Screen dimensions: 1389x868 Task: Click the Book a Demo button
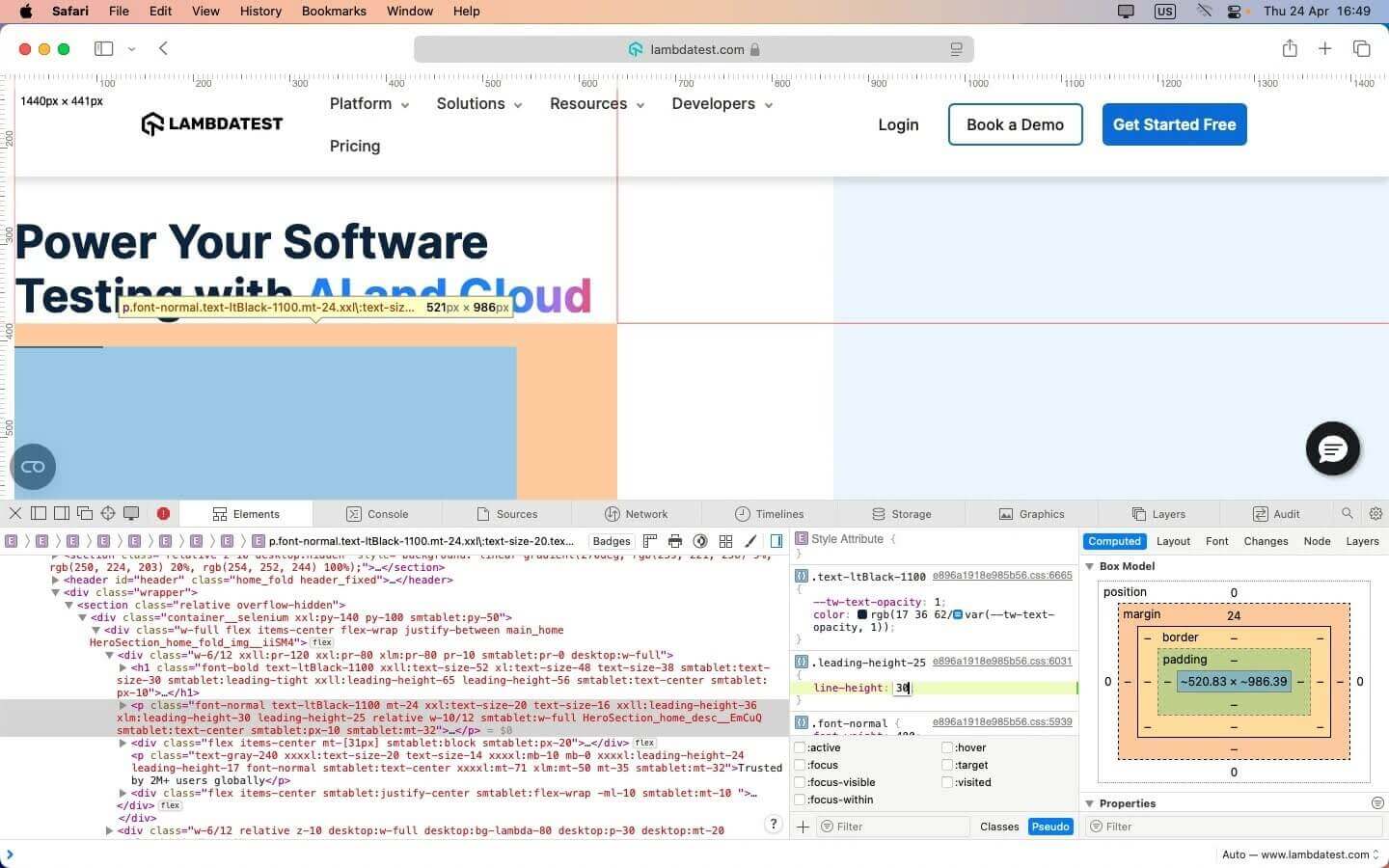point(1016,124)
